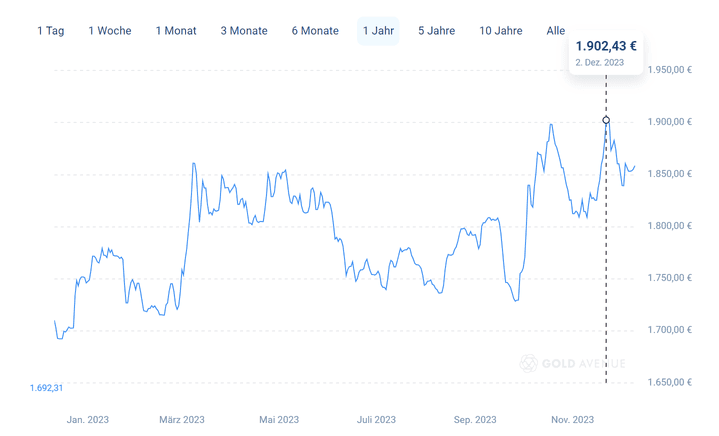The image size is (719, 436).
Task: Switch chart to 5 Jahre
Action: [x=436, y=31]
